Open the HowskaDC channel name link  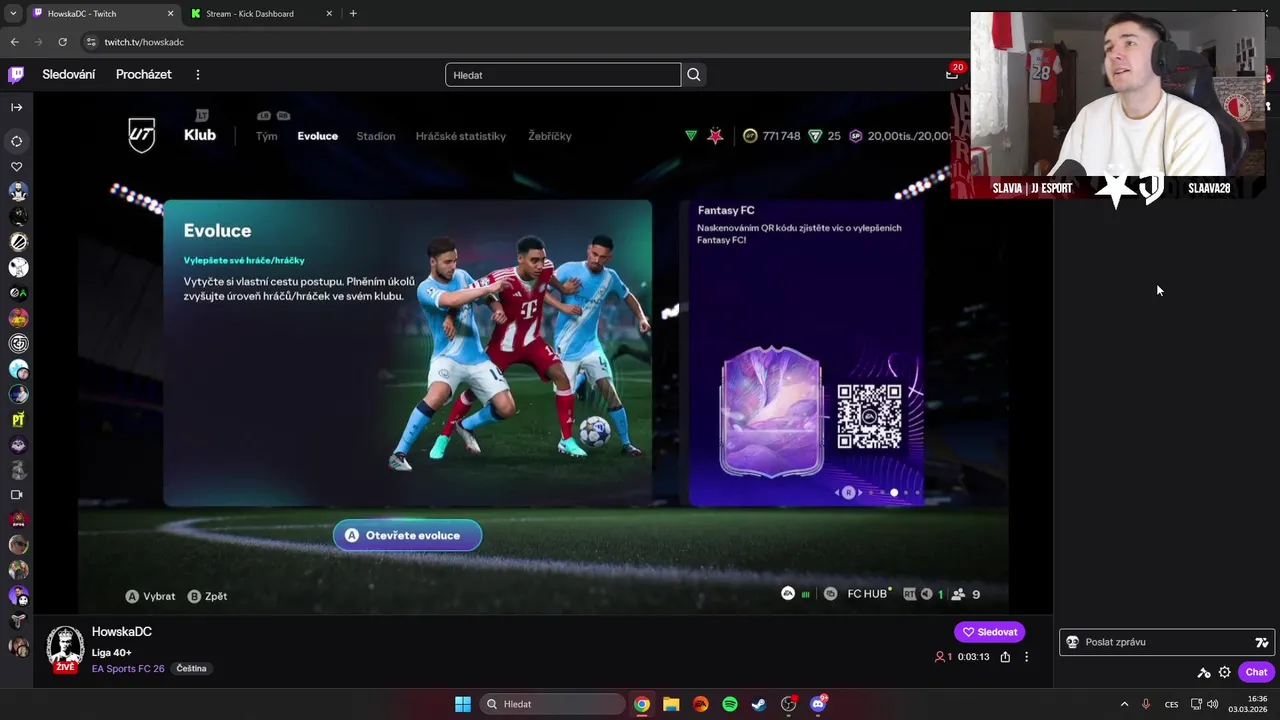122,632
